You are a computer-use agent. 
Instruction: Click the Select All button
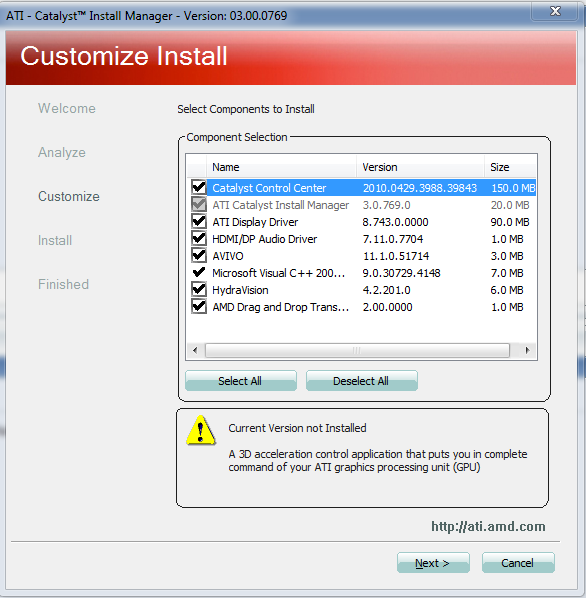pos(241,381)
